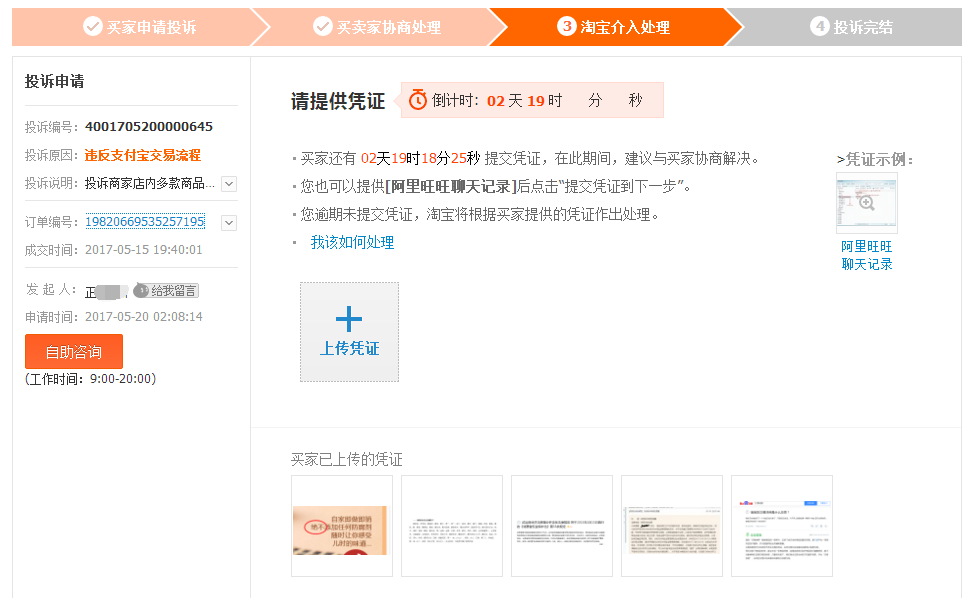Click the countdown text 02天19时

click(524, 100)
